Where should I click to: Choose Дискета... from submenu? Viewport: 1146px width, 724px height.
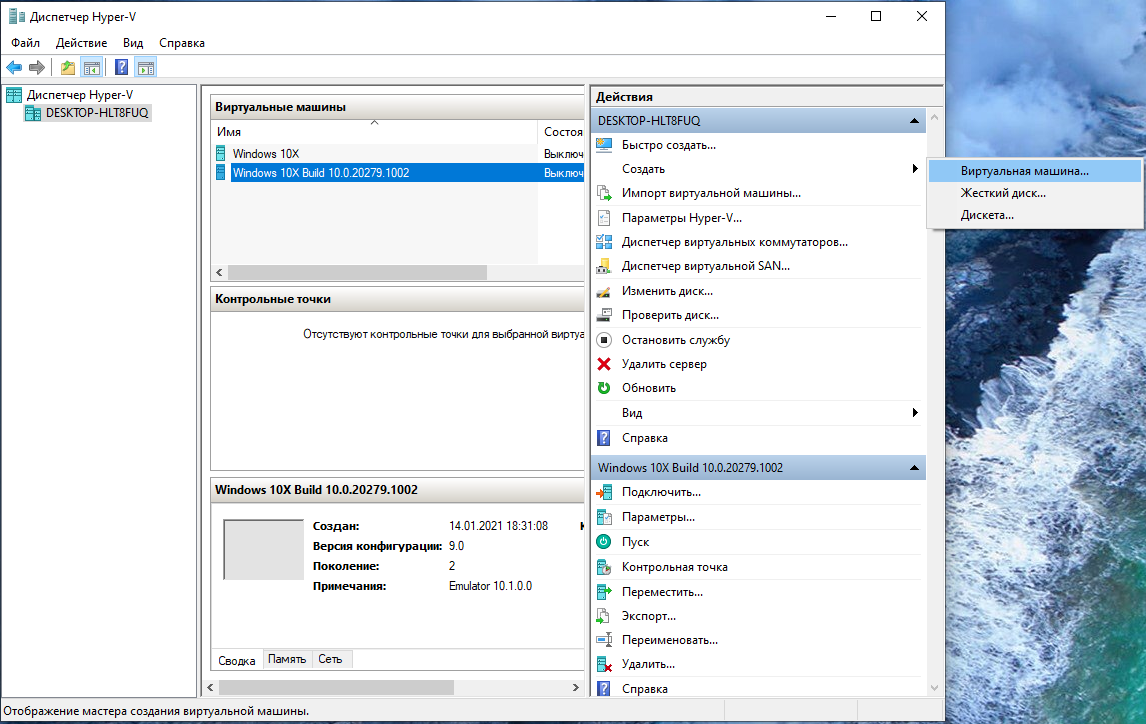click(x=1035, y=215)
